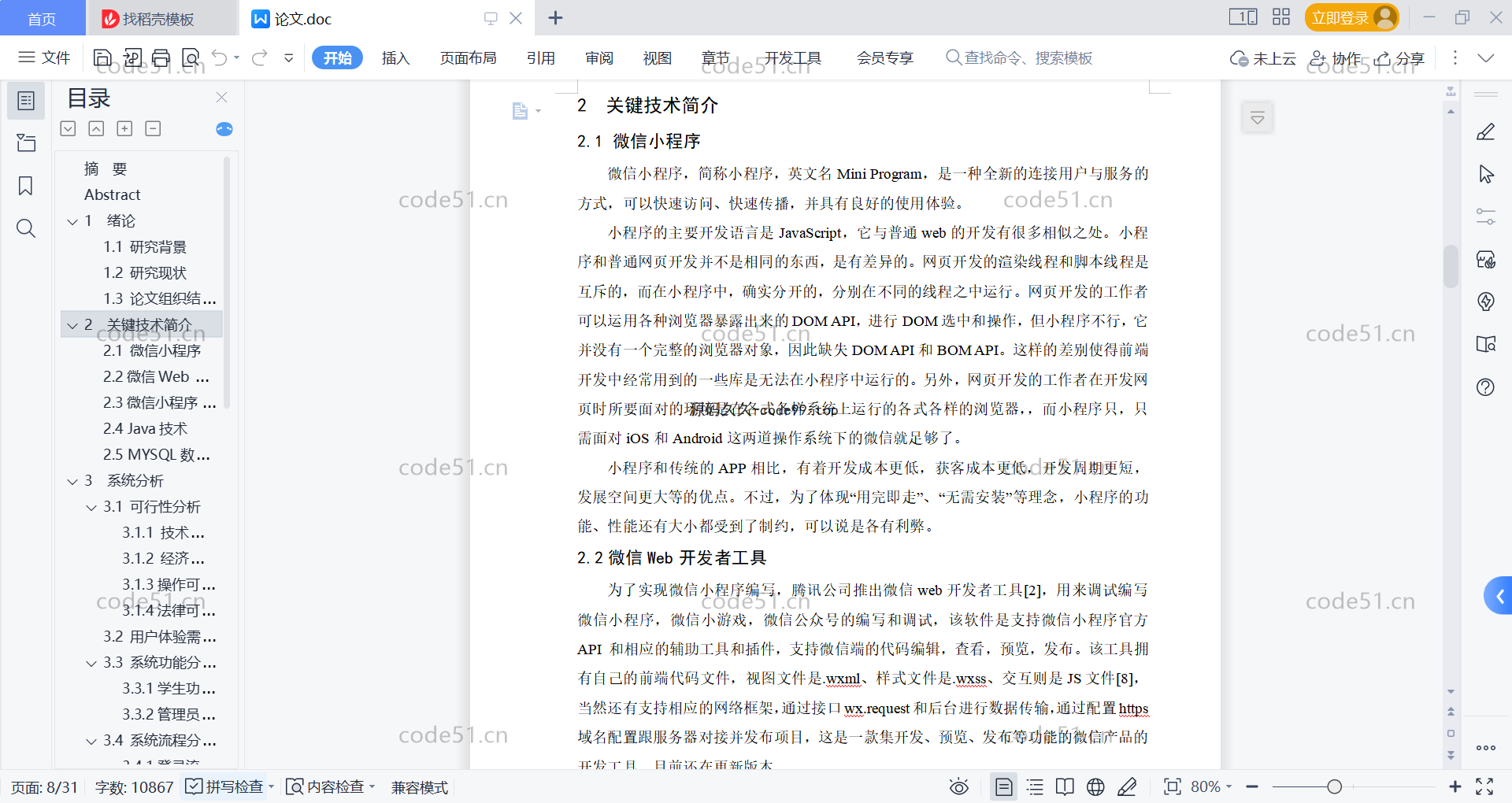The image size is (1512, 803).
Task: Open the outline (目录) panel icon in left sidebar
Action: click(26, 101)
